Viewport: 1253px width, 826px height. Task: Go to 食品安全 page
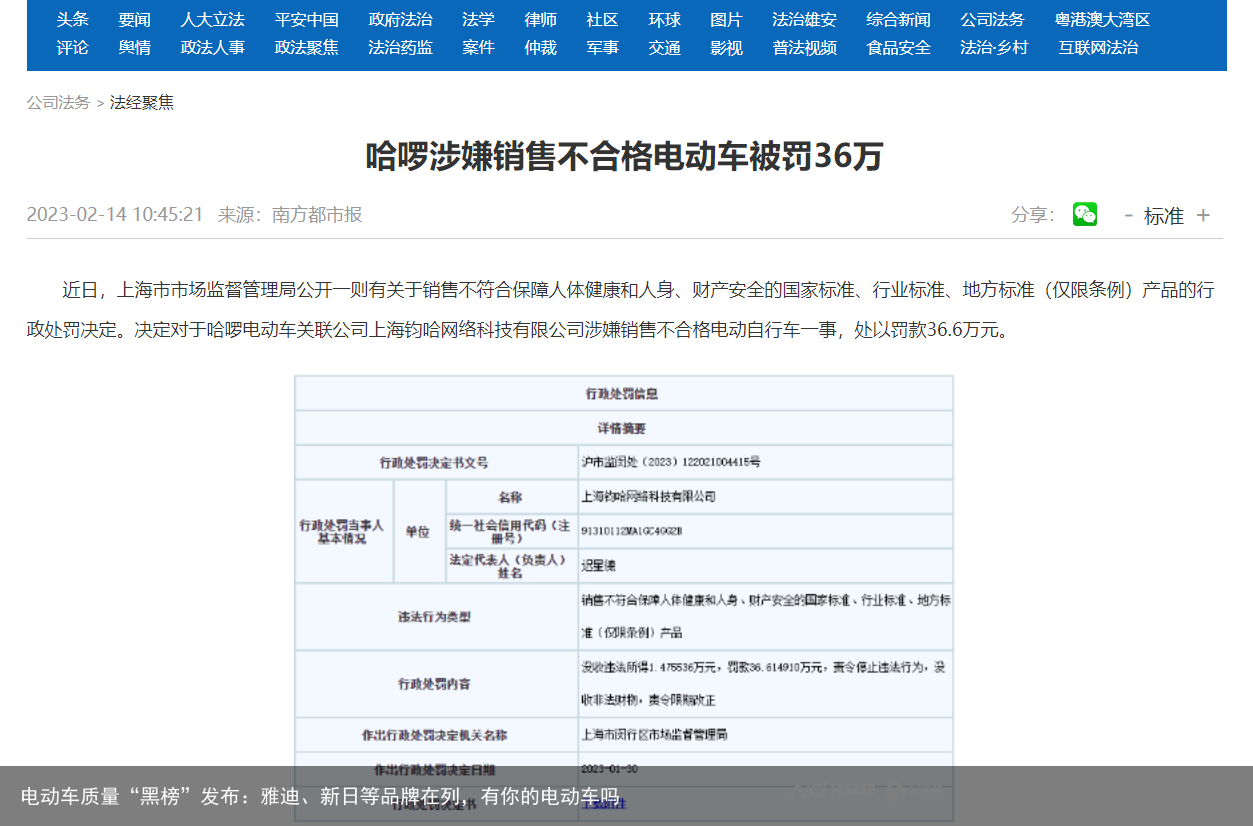[x=898, y=47]
